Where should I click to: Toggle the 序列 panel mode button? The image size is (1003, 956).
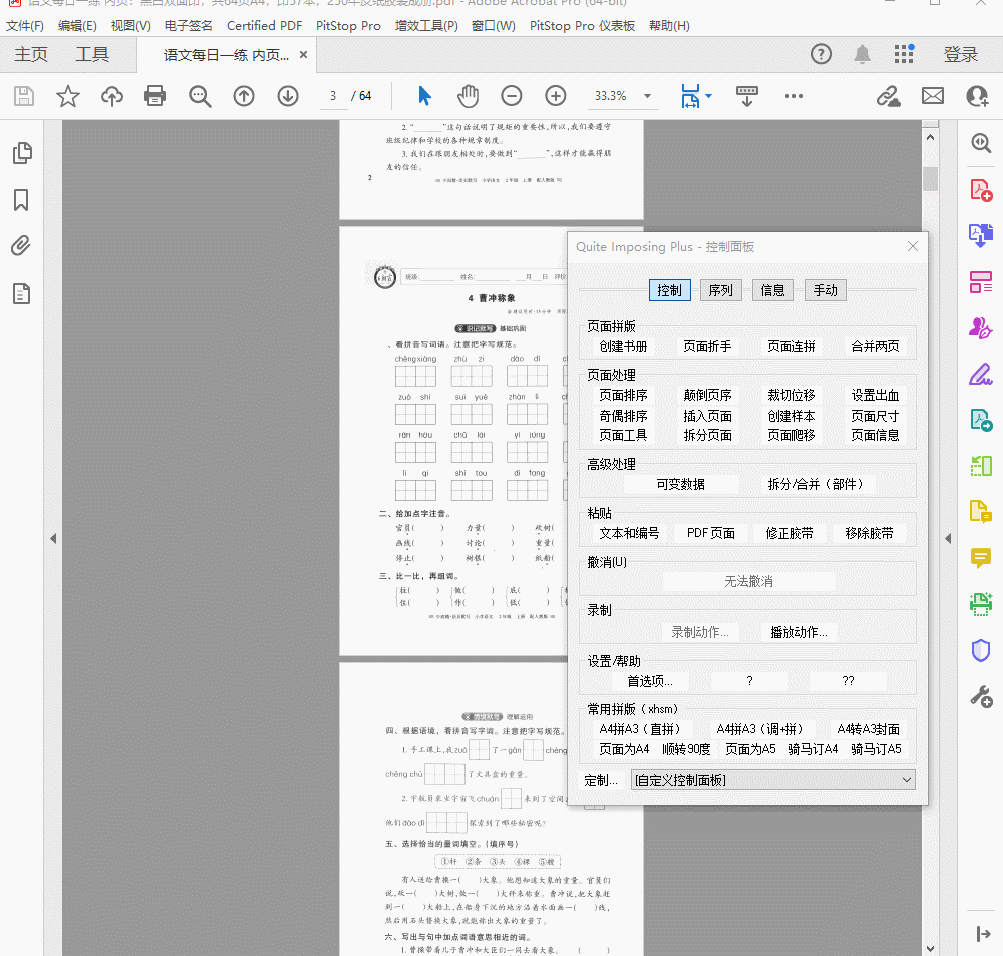720,290
